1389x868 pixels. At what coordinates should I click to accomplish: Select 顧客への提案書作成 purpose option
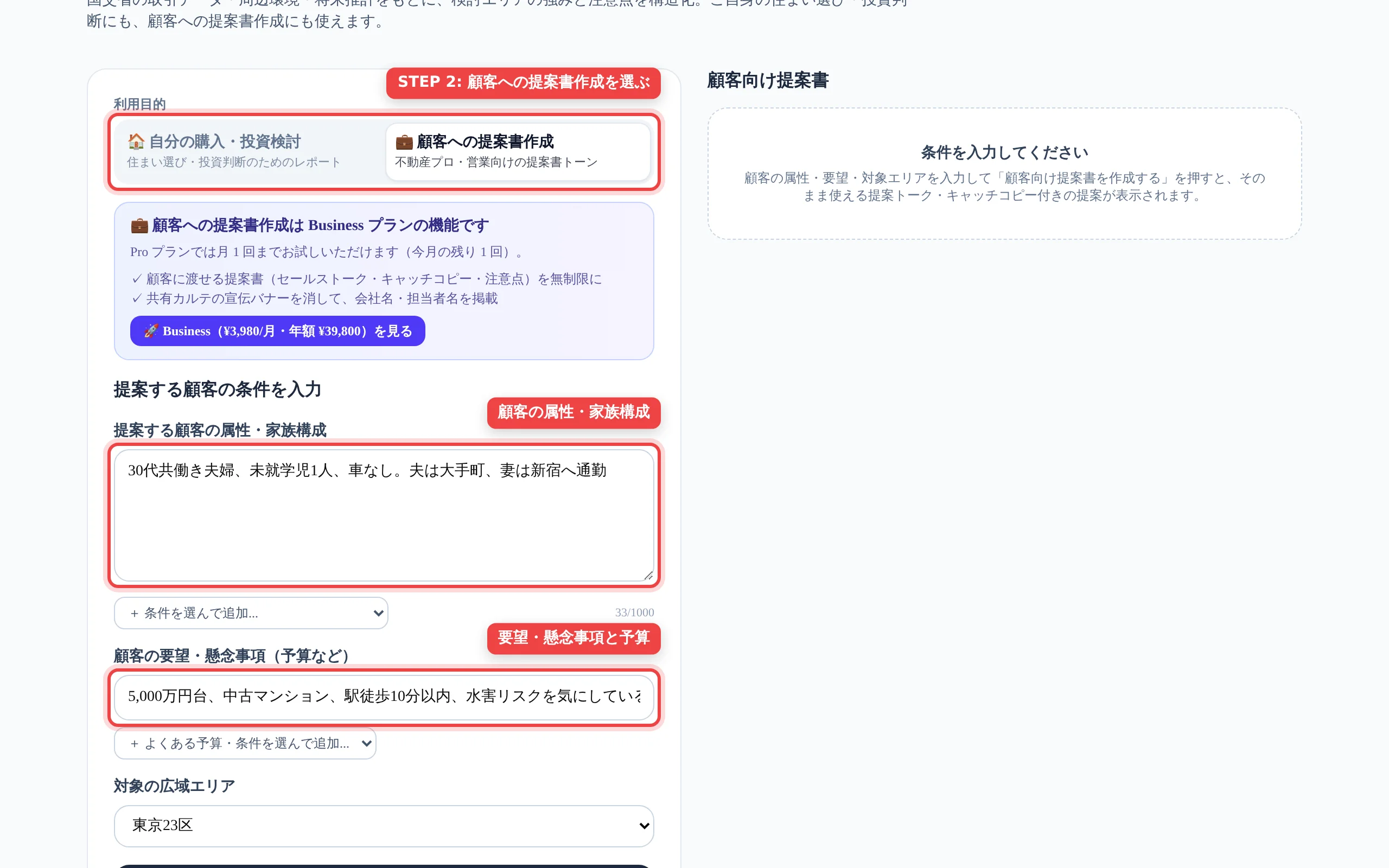pyautogui.click(x=518, y=151)
